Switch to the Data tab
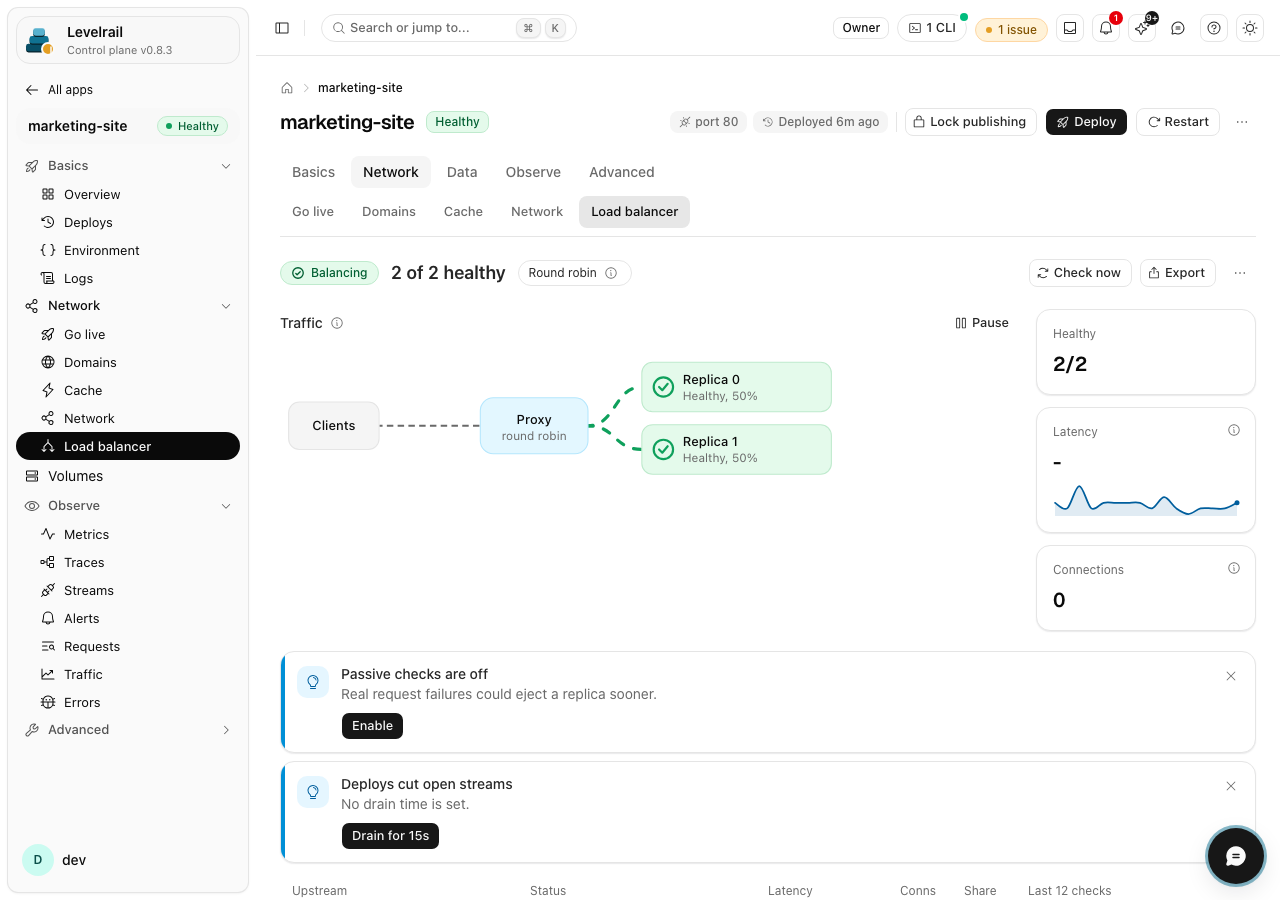The width and height of the screenshot is (1280, 900). point(462,172)
